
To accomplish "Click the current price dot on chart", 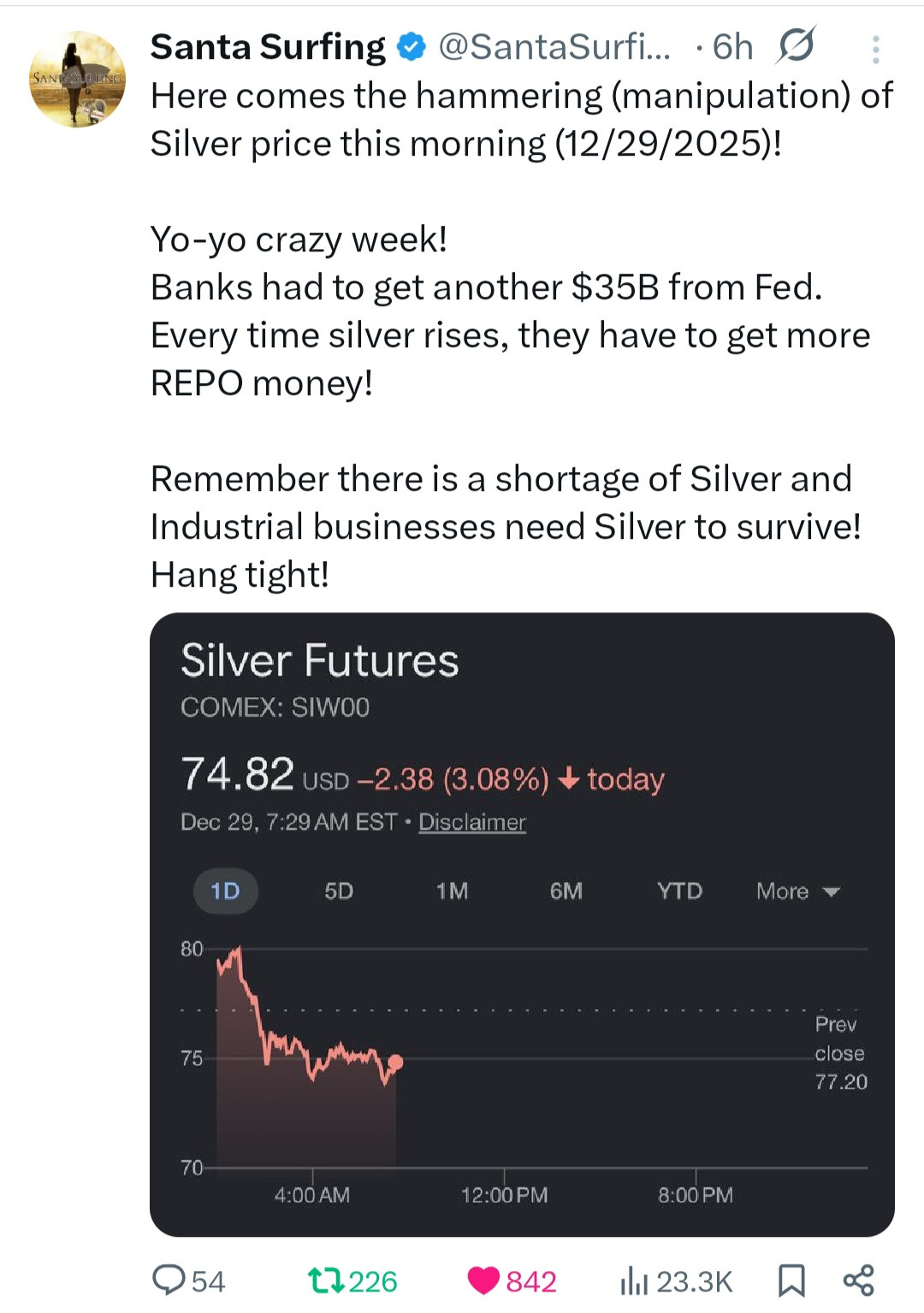I will click(x=395, y=1062).
